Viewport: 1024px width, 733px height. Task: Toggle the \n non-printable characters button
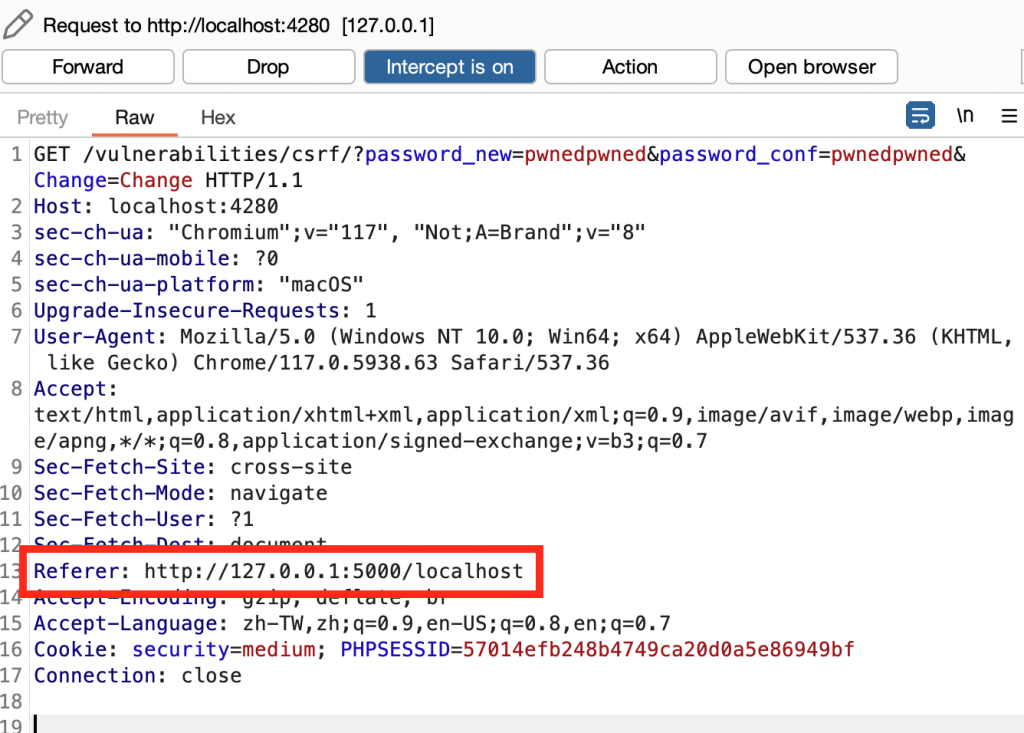965,116
